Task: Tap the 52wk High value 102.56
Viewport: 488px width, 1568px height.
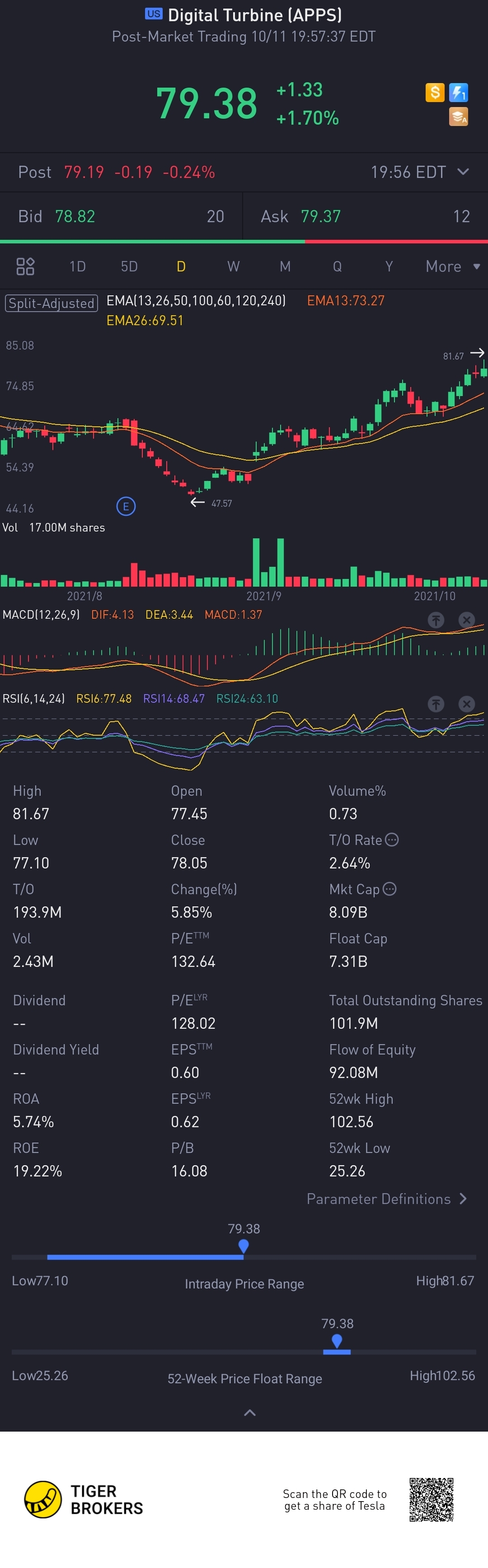Action: 352,1121
